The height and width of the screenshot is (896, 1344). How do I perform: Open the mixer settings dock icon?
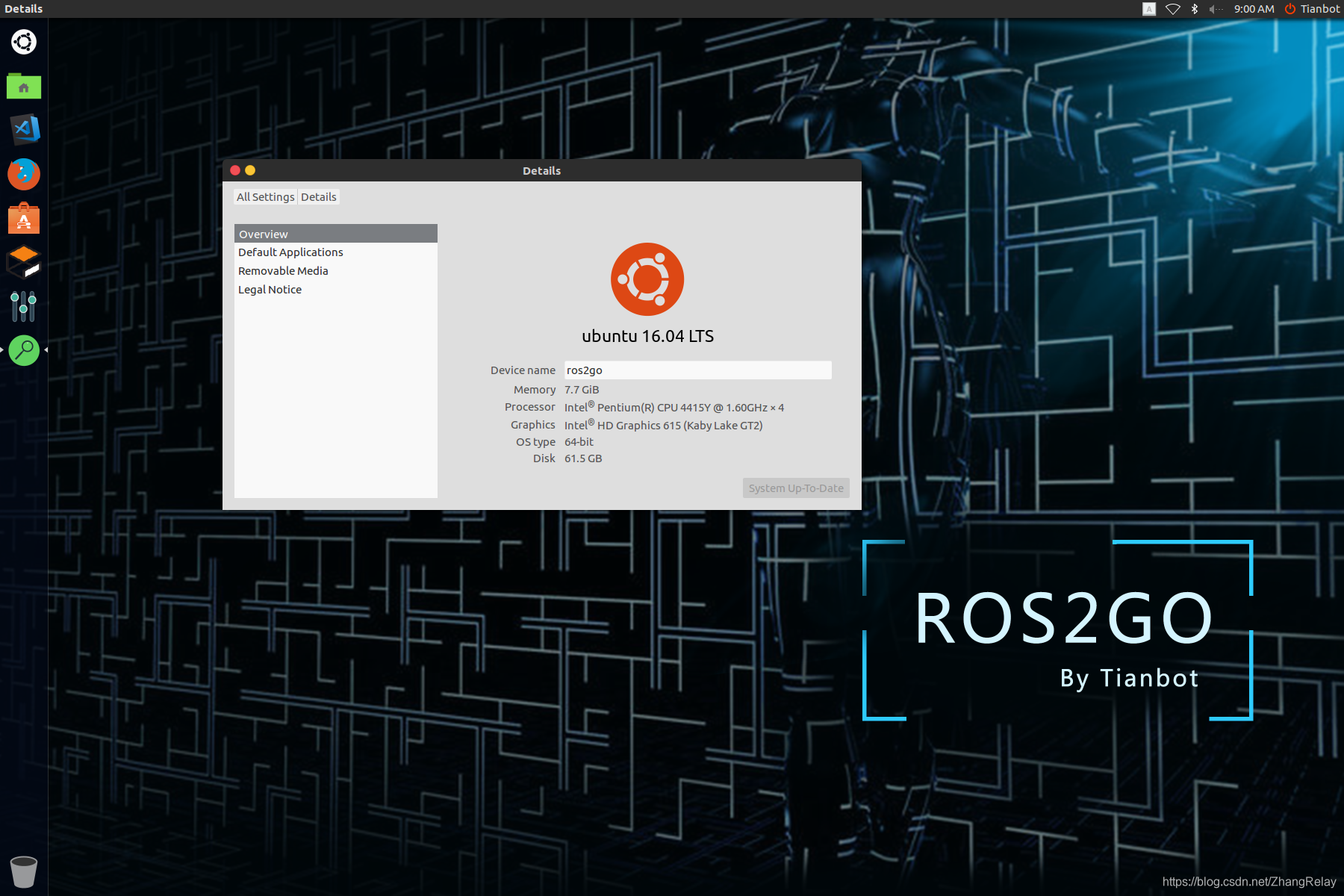click(24, 306)
